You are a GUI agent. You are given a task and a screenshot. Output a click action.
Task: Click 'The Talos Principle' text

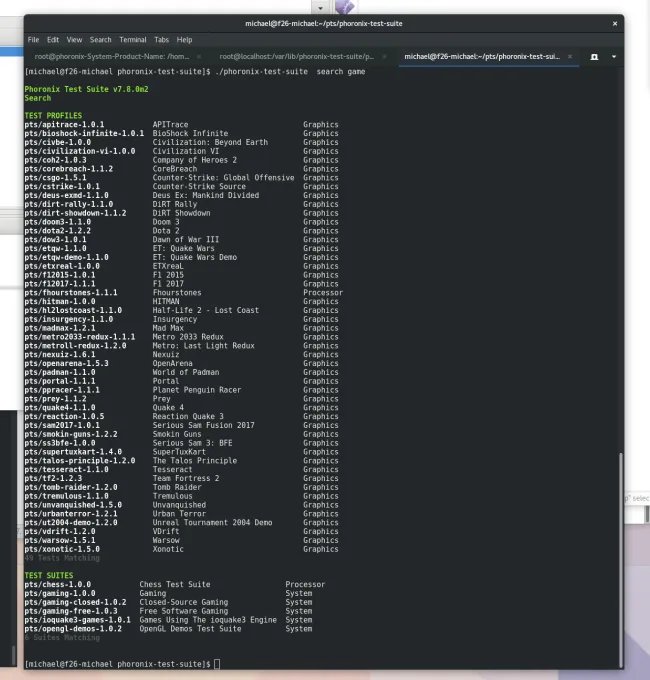tap(195, 461)
